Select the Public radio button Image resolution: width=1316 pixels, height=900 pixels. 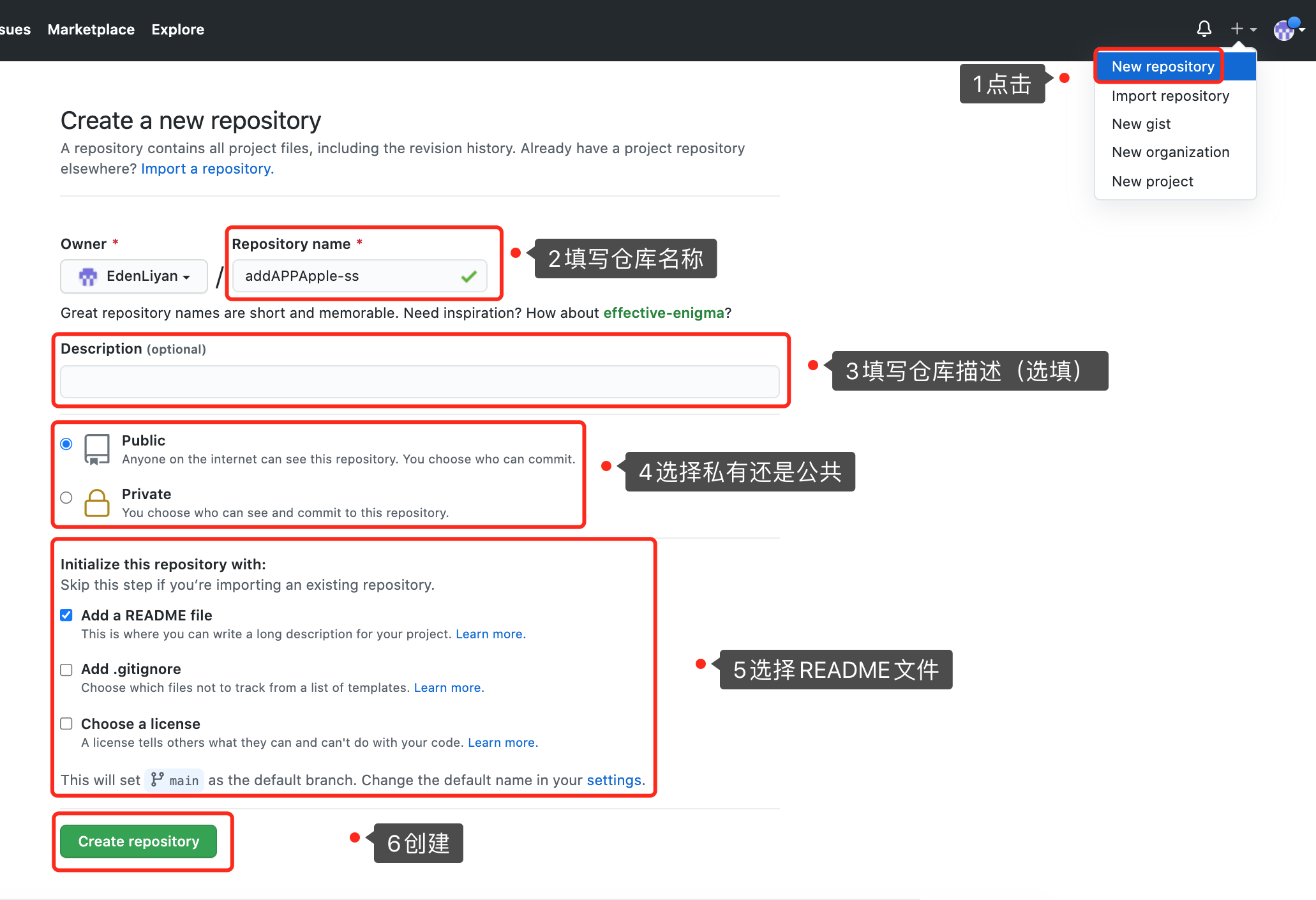coord(66,444)
